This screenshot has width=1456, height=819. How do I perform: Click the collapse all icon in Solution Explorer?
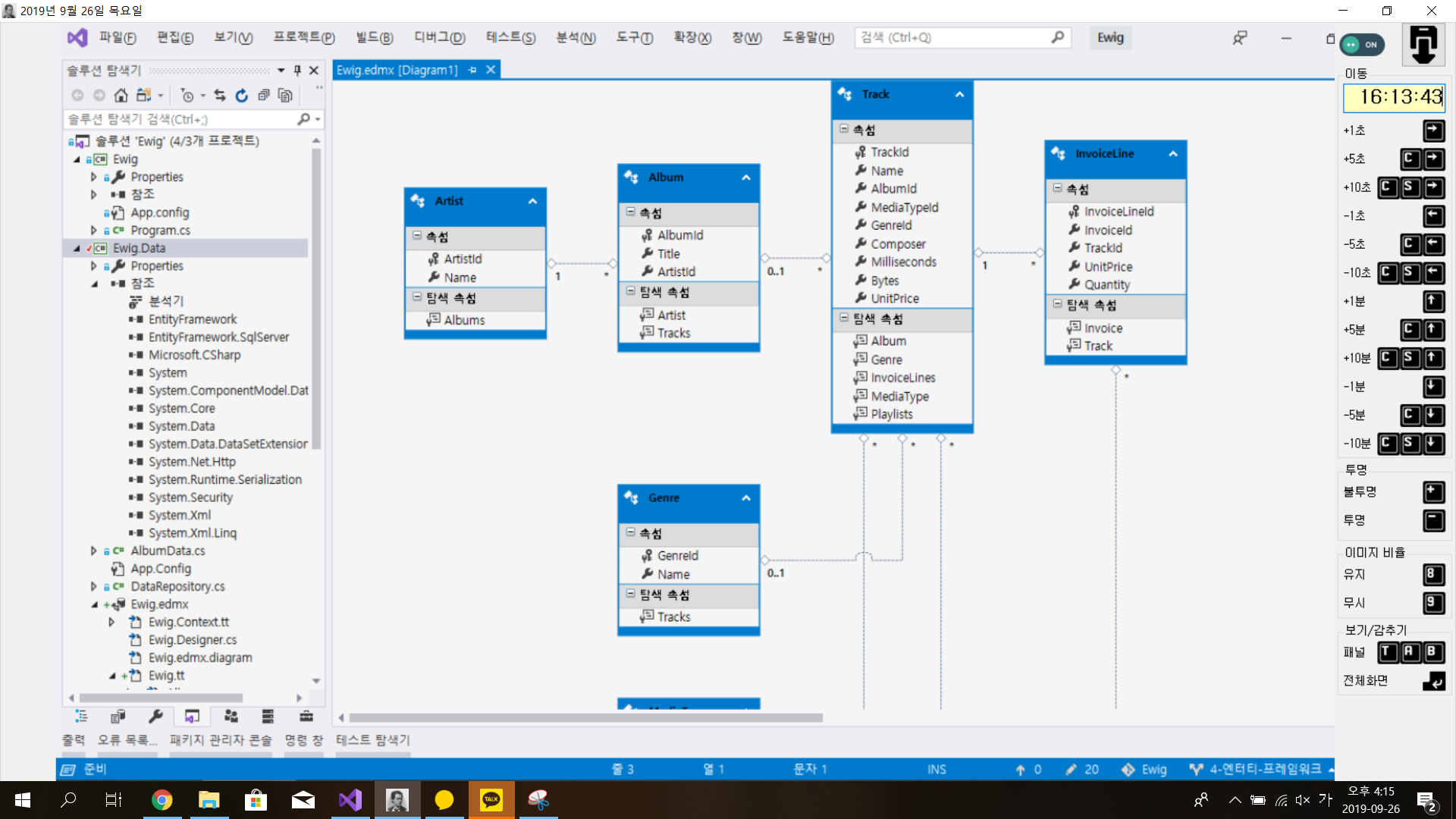[x=263, y=96]
